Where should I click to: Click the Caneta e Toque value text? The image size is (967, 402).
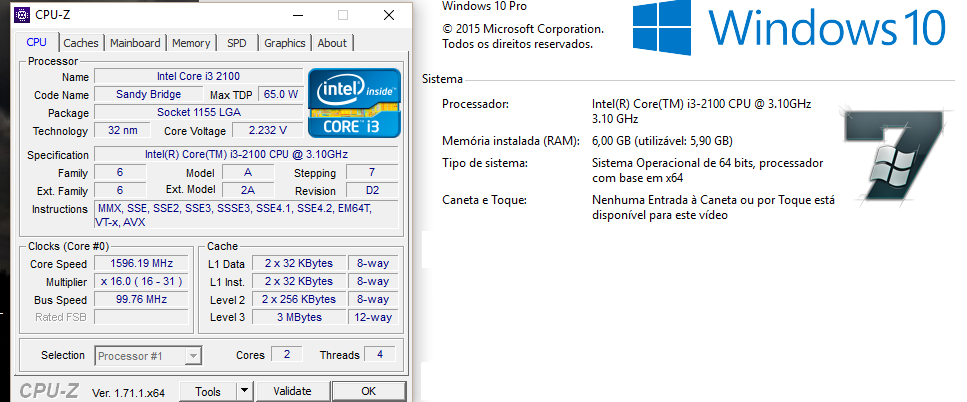click(x=713, y=208)
